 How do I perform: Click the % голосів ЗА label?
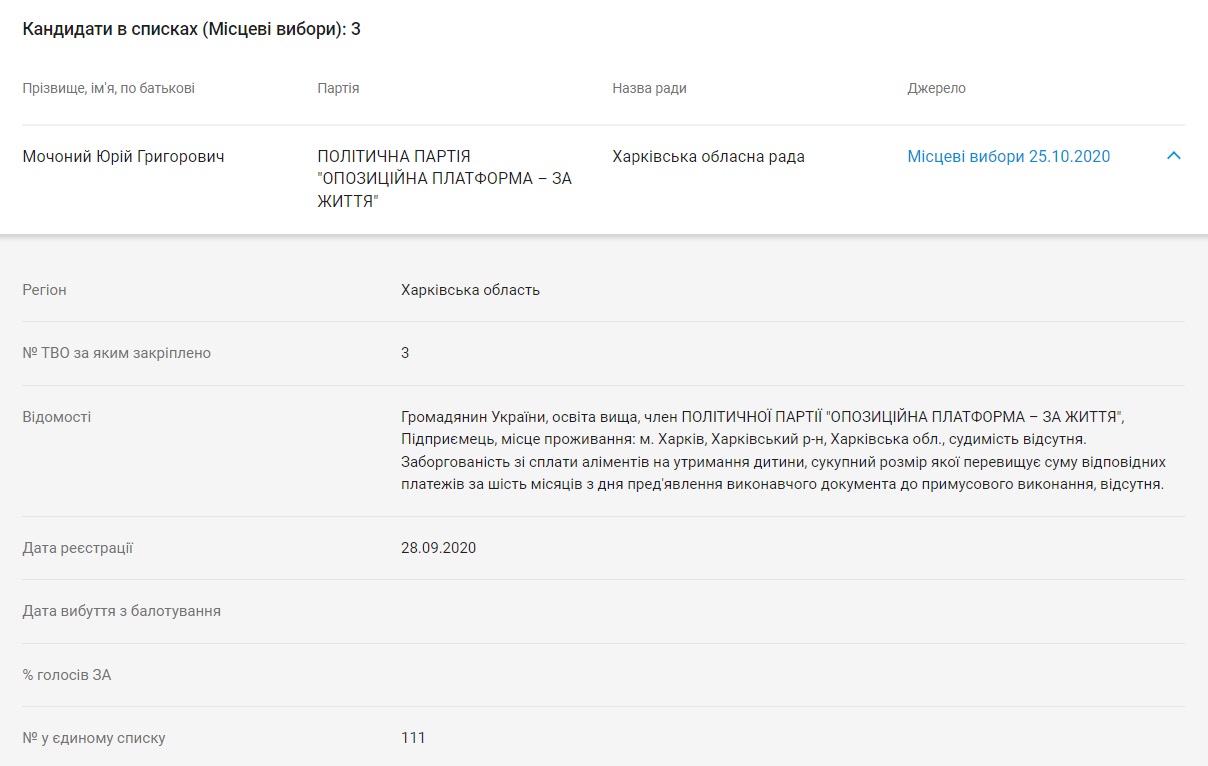(x=66, y=675)
